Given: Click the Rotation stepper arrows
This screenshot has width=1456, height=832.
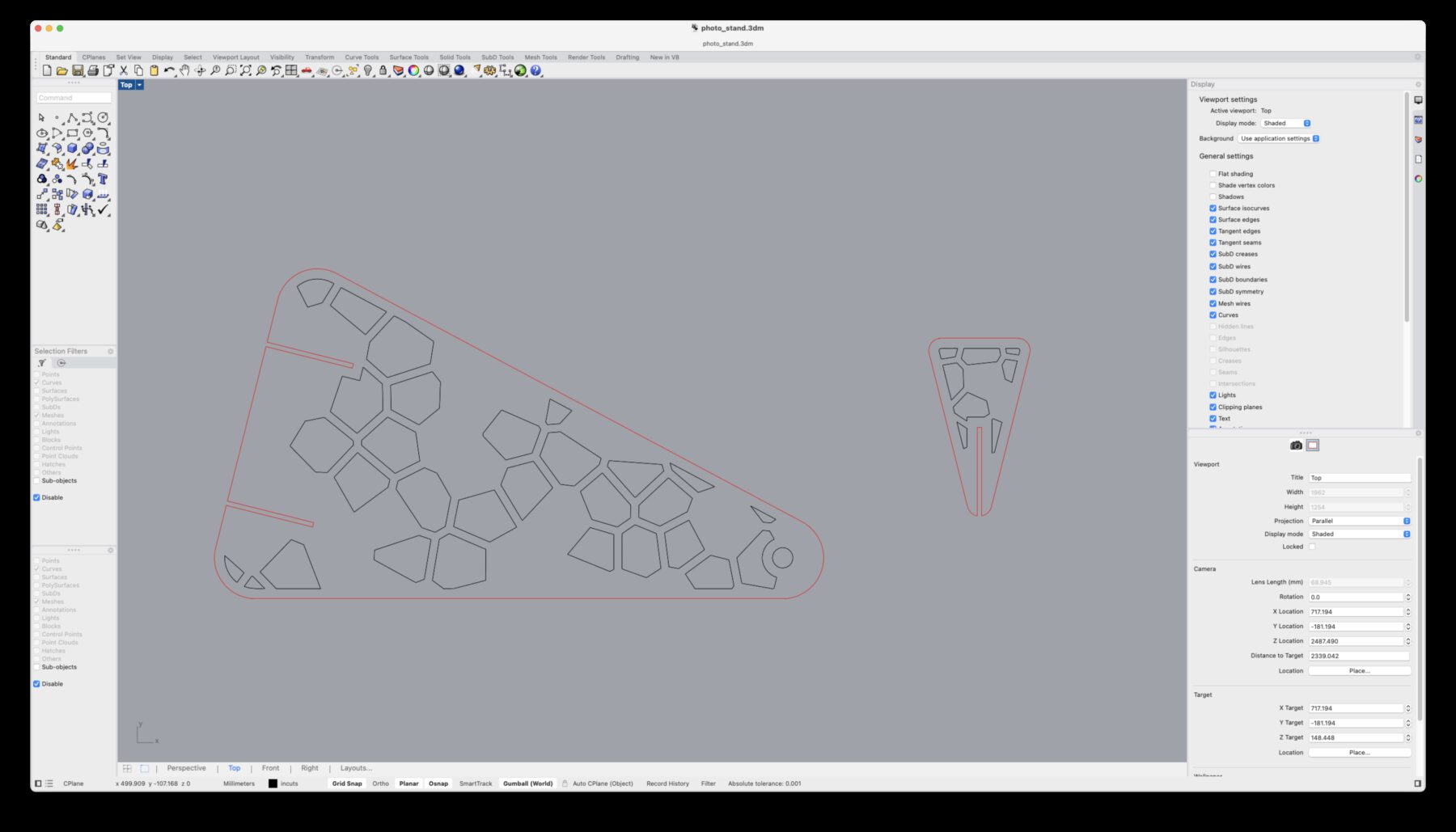Looking at the screenshot, I should click(1407, 598).
